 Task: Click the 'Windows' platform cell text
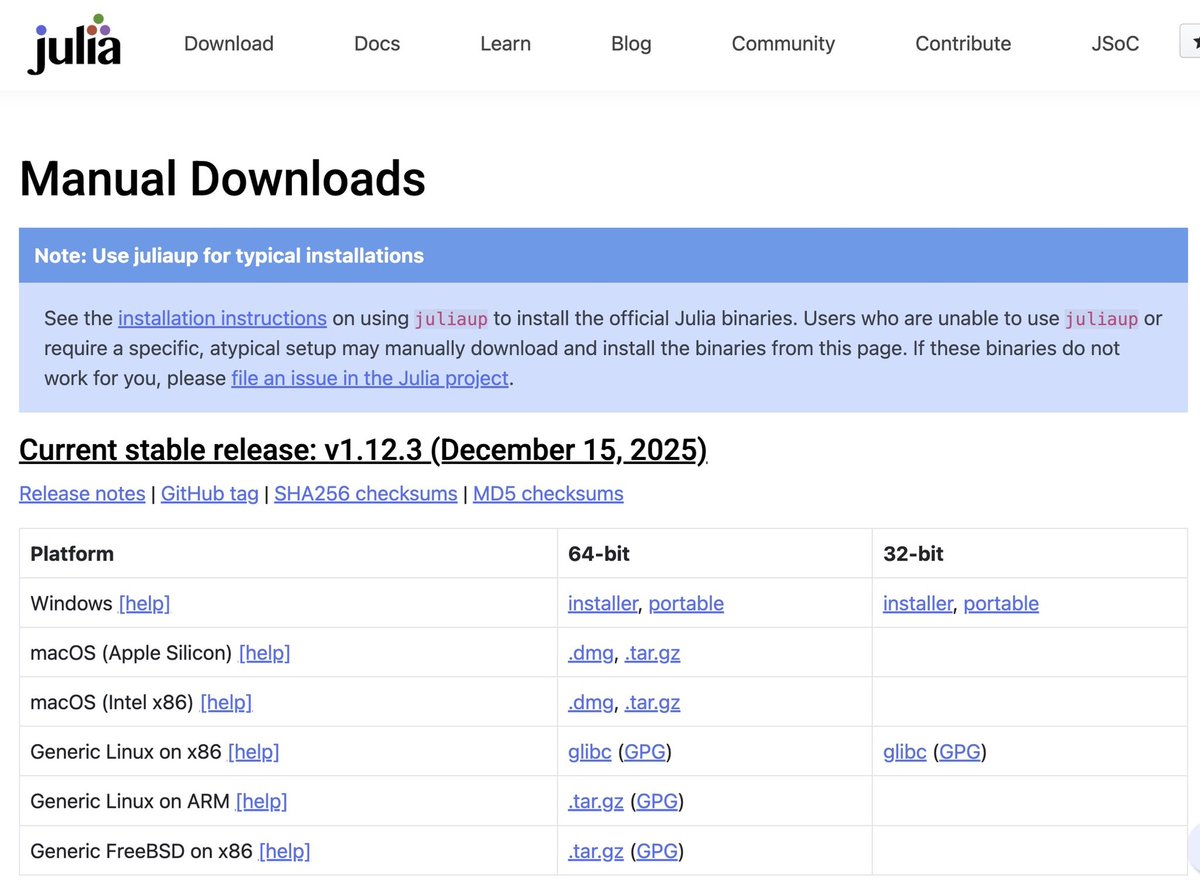click(71, 603)
